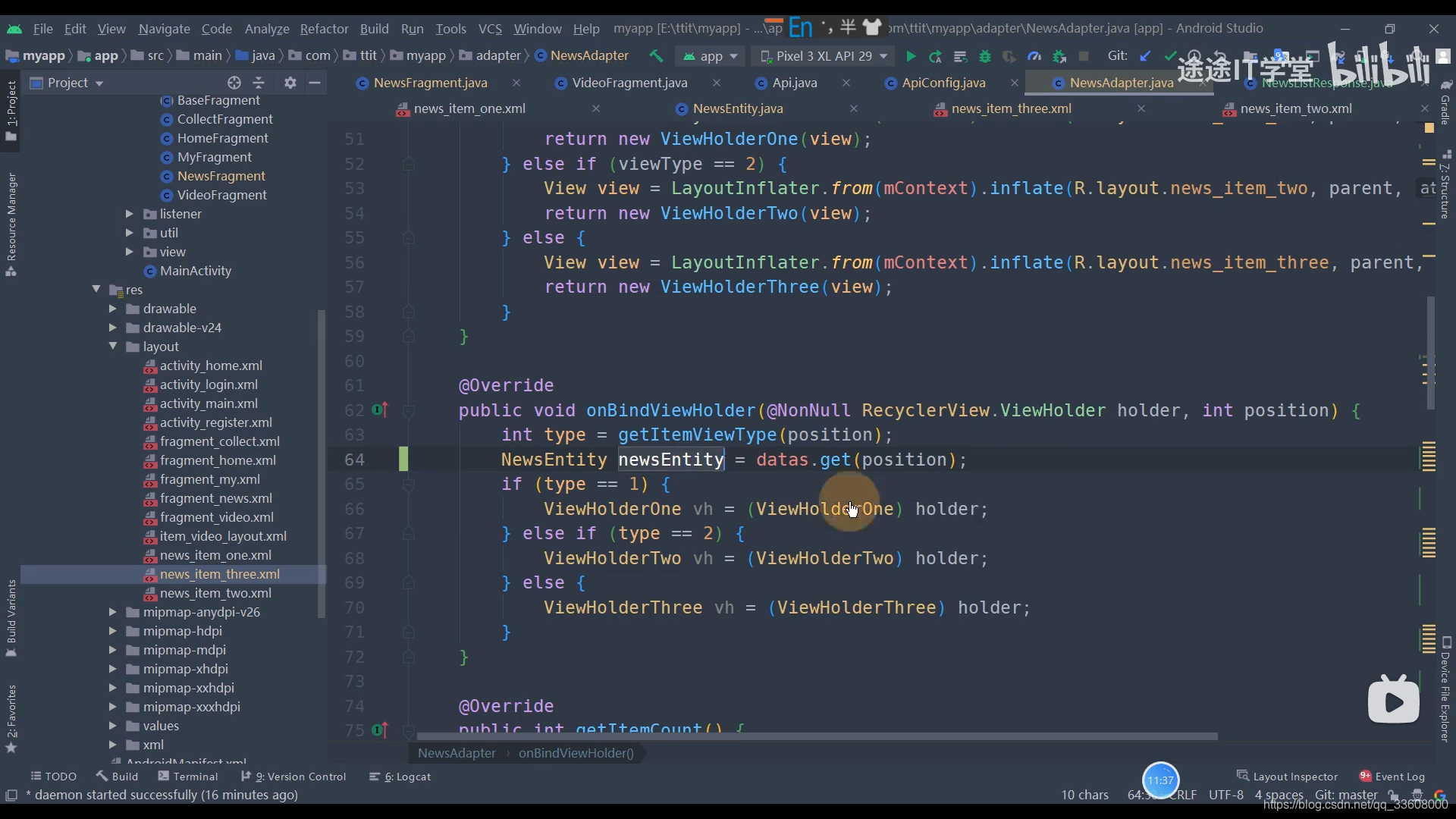Toggle the 1: Project side tool window
The width and height of the screenshot is (1456, 819).
point(11,111)
